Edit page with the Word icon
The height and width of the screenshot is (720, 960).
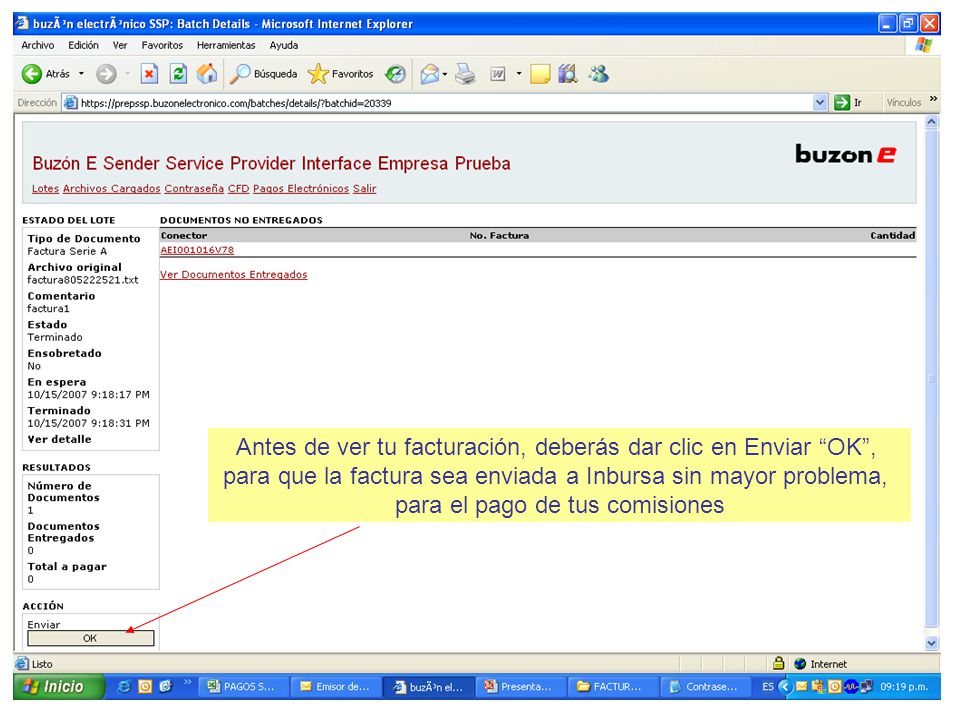coord(498,74)
